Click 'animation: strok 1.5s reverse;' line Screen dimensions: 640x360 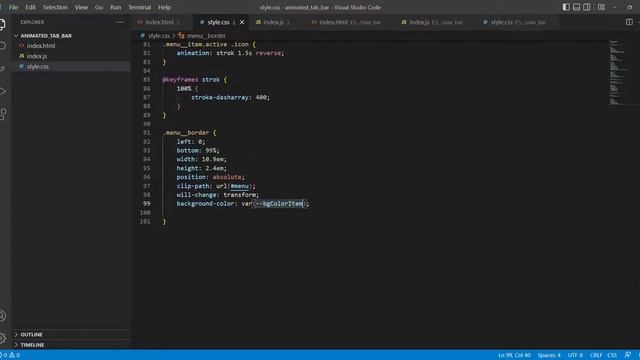coord(230,53)
